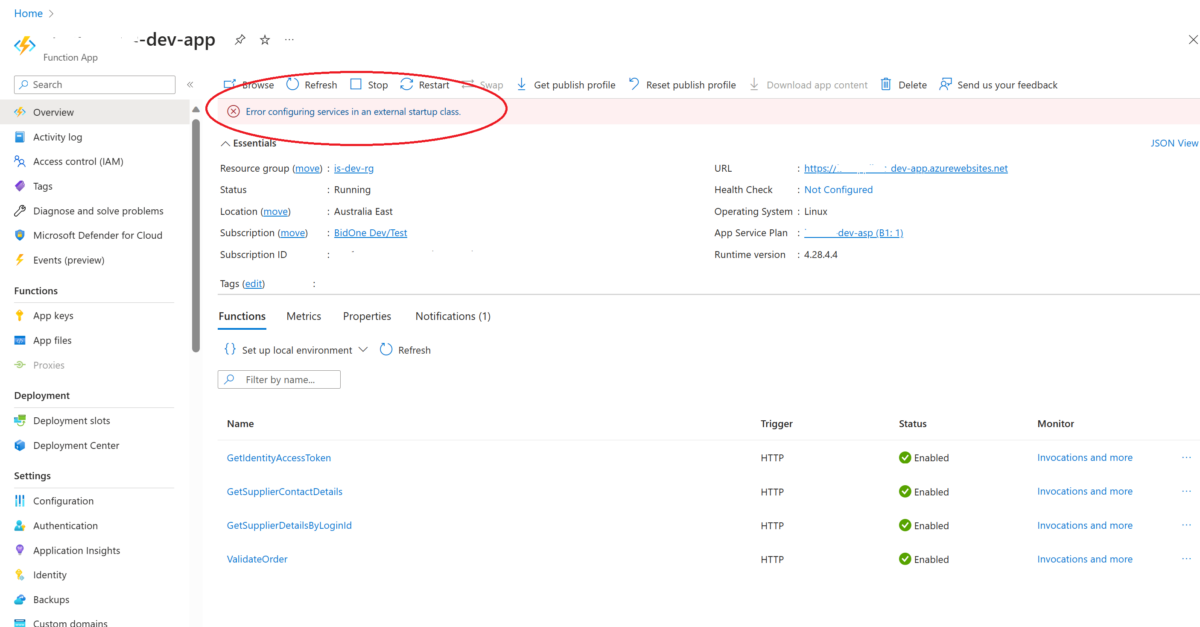Viewport: 1200px width, 627px height.
Task: Switch to the Metrics tab
Action: [x=304, y=316]
